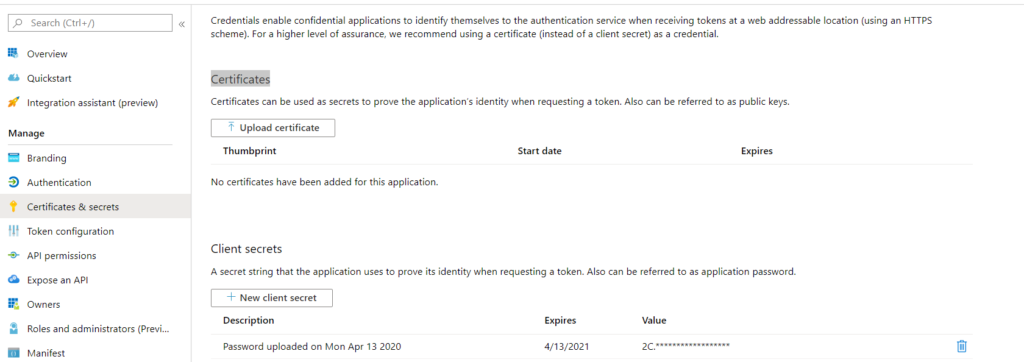The height and width of the screenshot is (362, 1024).
Task: Open Roles and administrators menu item
Action: tap(95, 329)
